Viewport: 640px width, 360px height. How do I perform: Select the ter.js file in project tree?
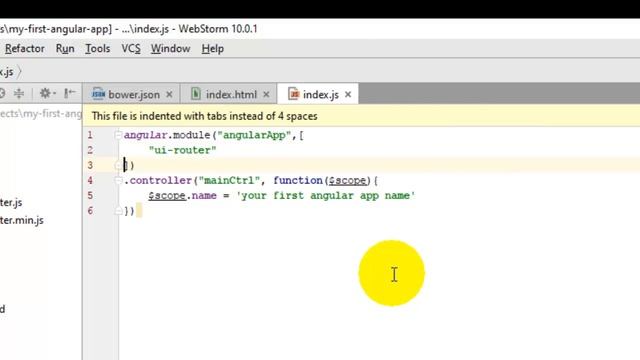click(x=11, y=202)
